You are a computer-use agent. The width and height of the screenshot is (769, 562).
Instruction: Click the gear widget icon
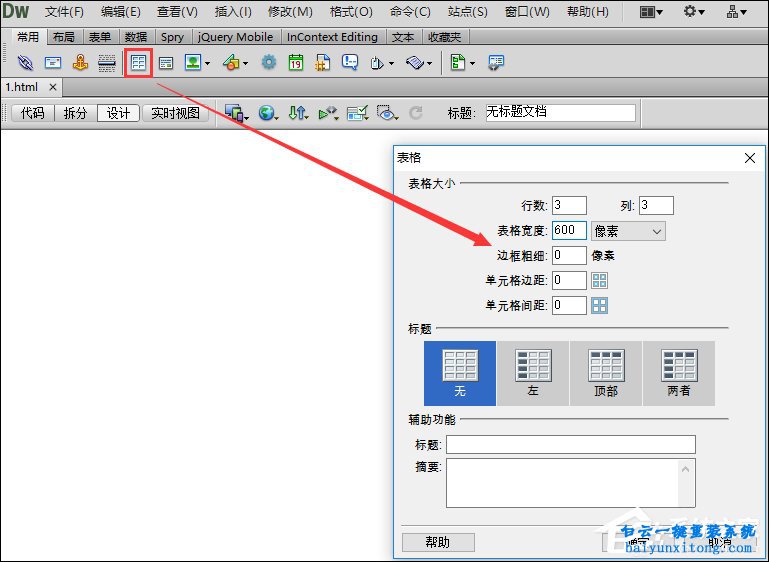(x=268, y=62)
